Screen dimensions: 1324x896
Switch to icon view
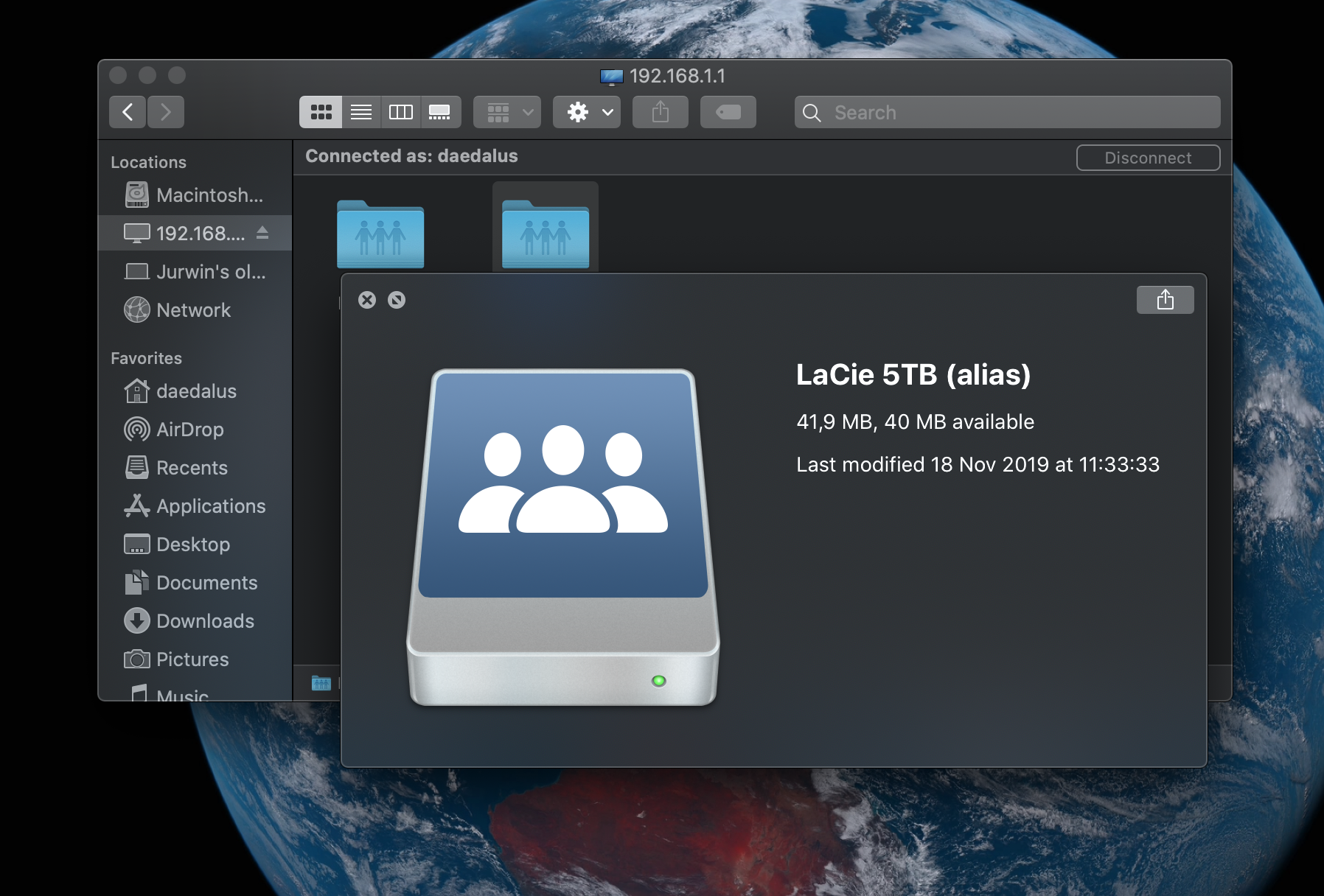coord(321,112)
